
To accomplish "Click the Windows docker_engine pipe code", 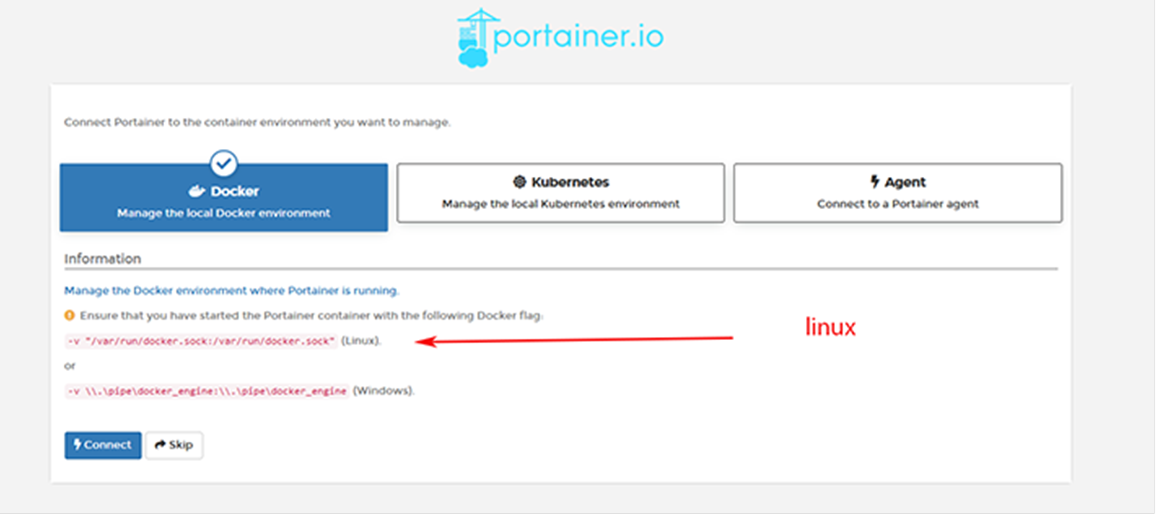I will pos(207,391).
